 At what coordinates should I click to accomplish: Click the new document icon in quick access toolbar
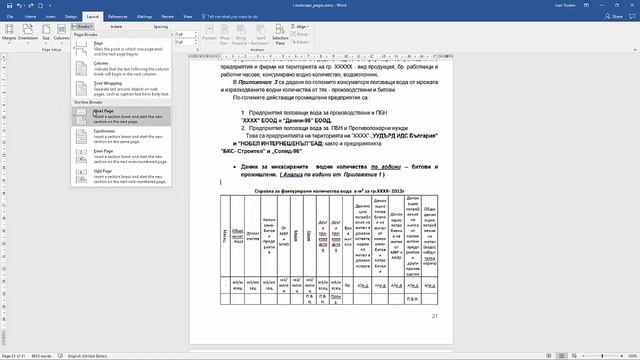point(40,5)
